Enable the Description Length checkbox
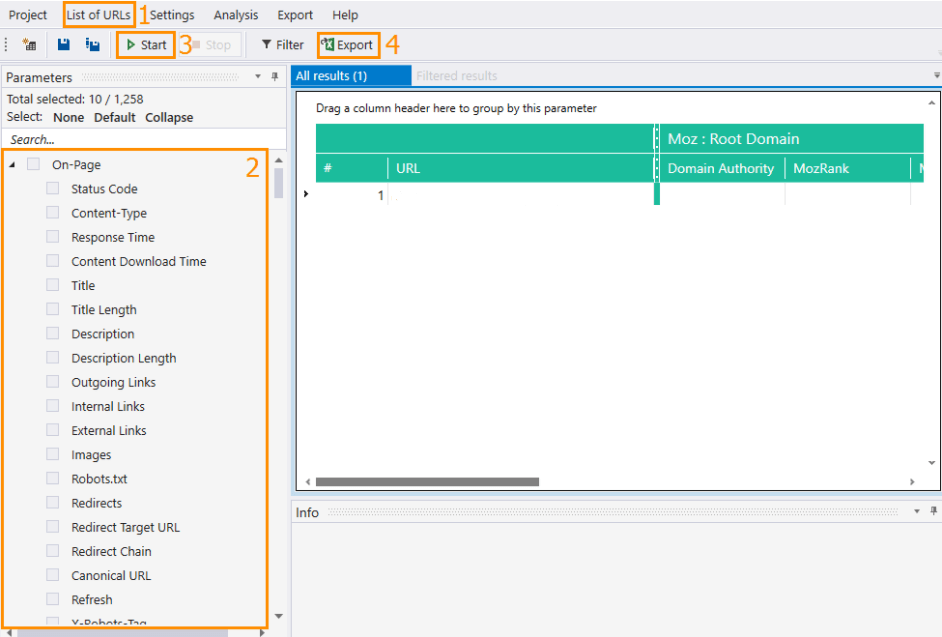 click(x=53, y=357)
